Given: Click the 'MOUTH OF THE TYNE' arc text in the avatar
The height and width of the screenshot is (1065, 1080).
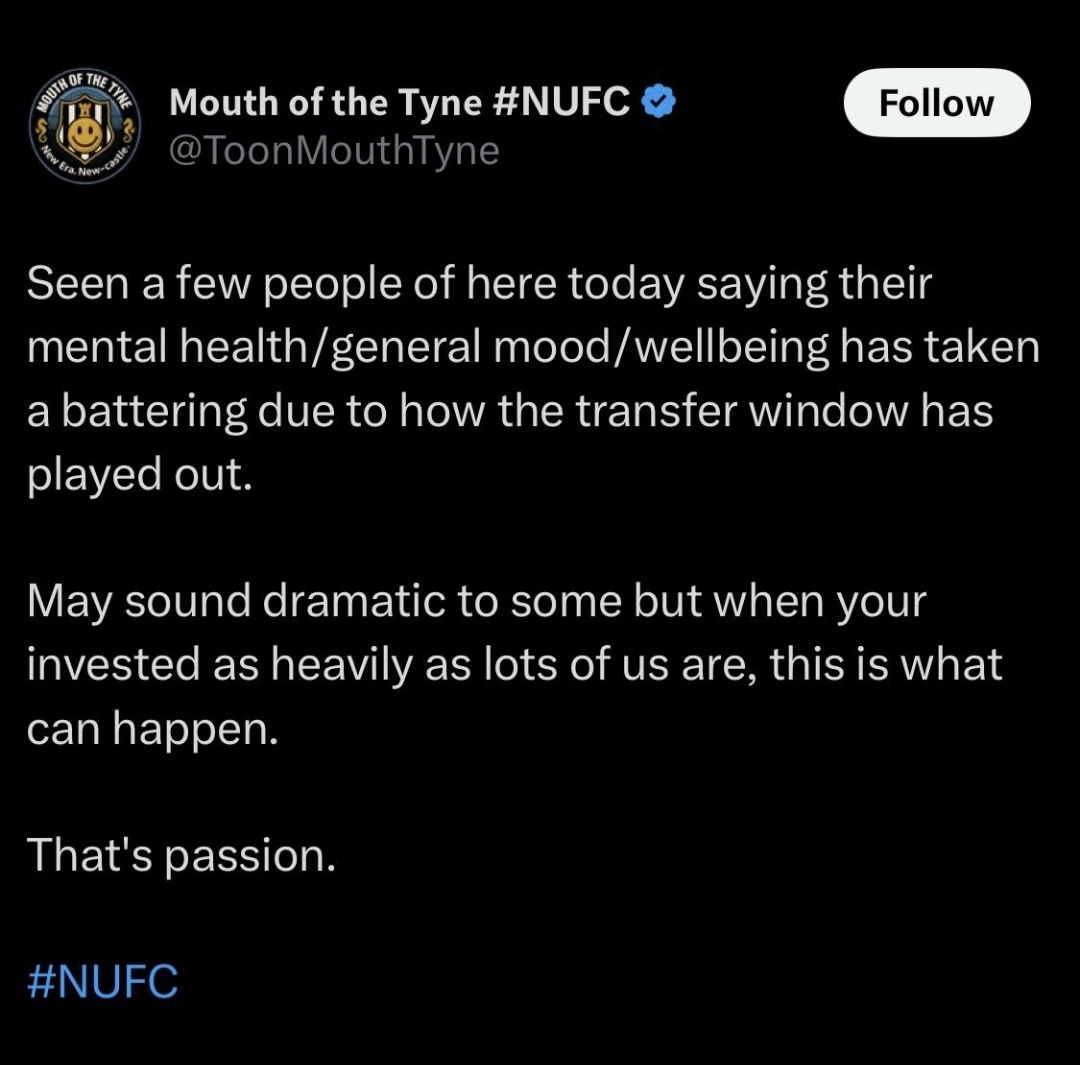Looking at the screenshot, I should point(84,88).
